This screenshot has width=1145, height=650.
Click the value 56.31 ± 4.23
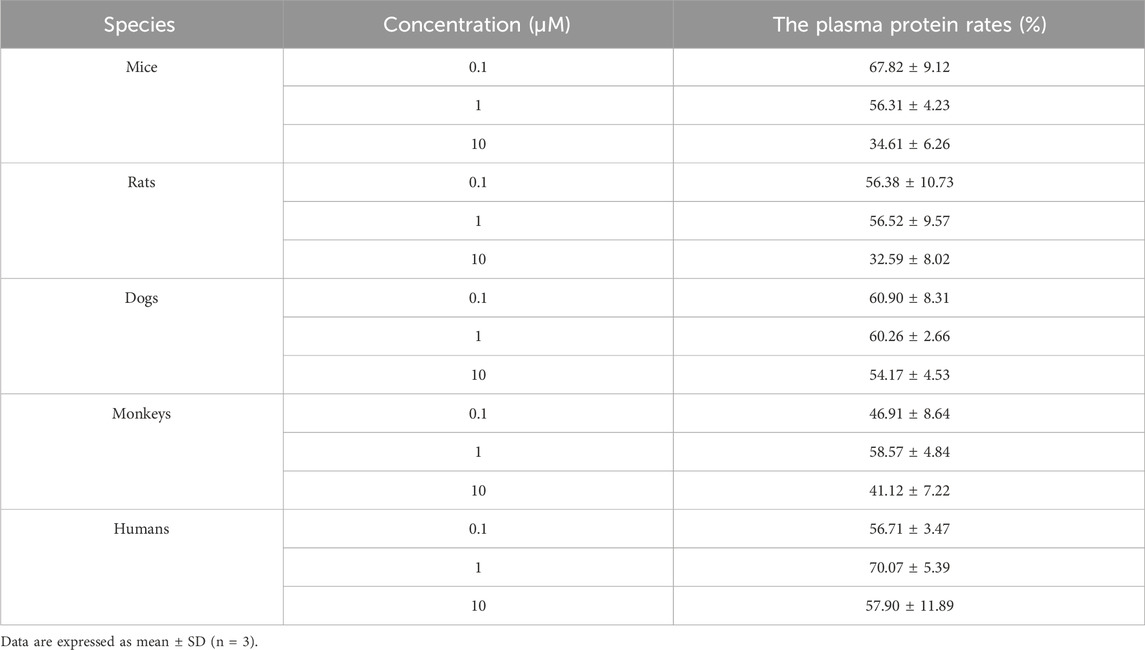pos(909,105)
